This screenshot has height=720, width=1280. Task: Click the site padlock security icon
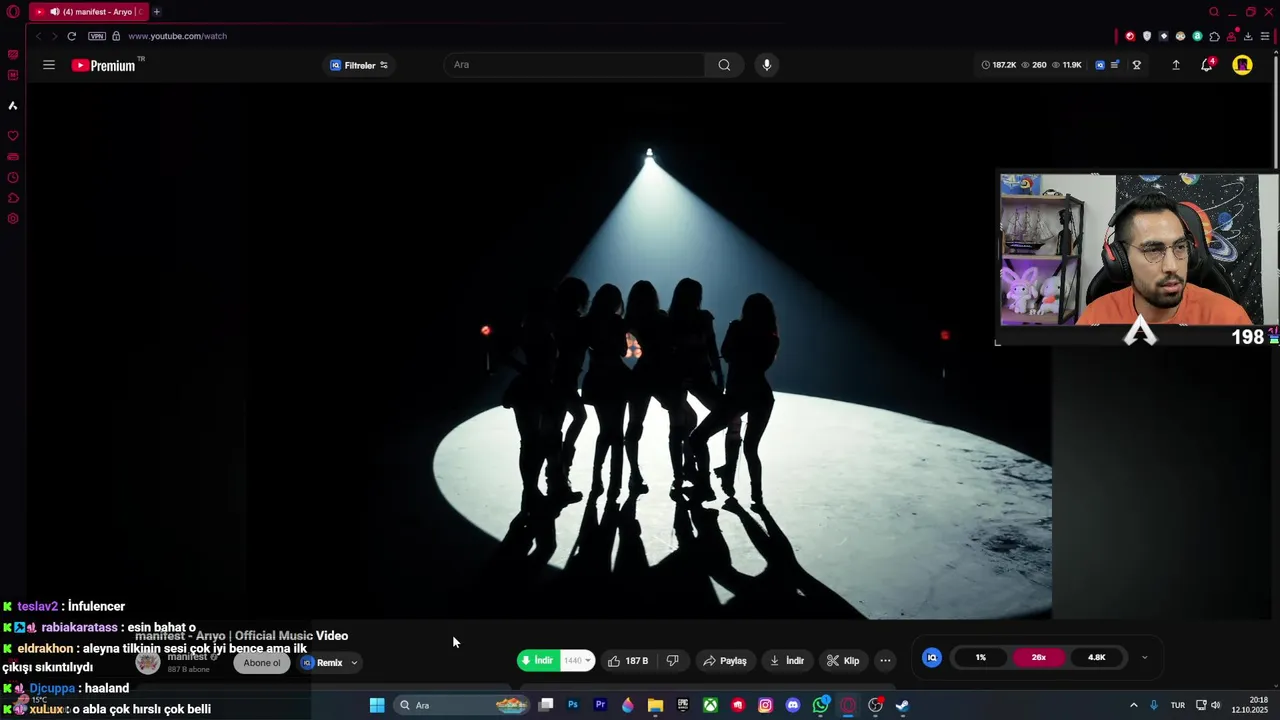tap(116, 36)
